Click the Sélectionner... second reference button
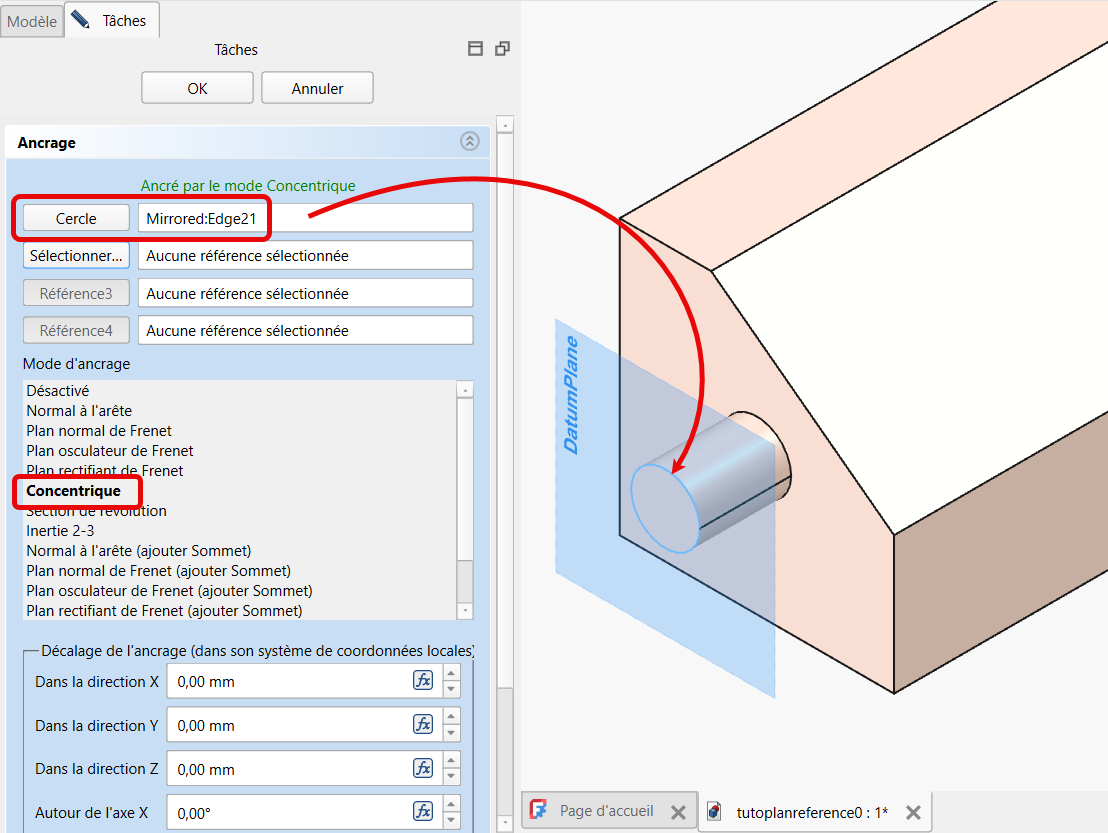The height and width of the screenshot is (833, 1108). pyautogui.click(x=76, y=256)
